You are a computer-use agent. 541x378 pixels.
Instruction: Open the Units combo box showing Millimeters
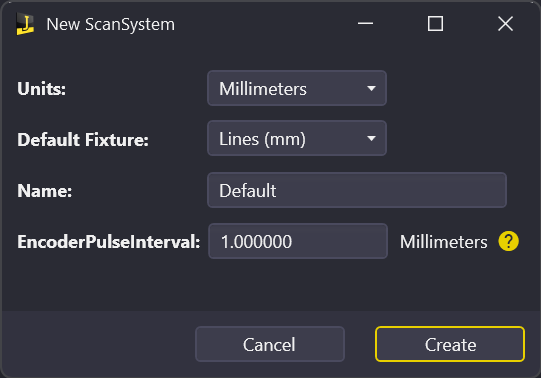click(x=297, y=88)
